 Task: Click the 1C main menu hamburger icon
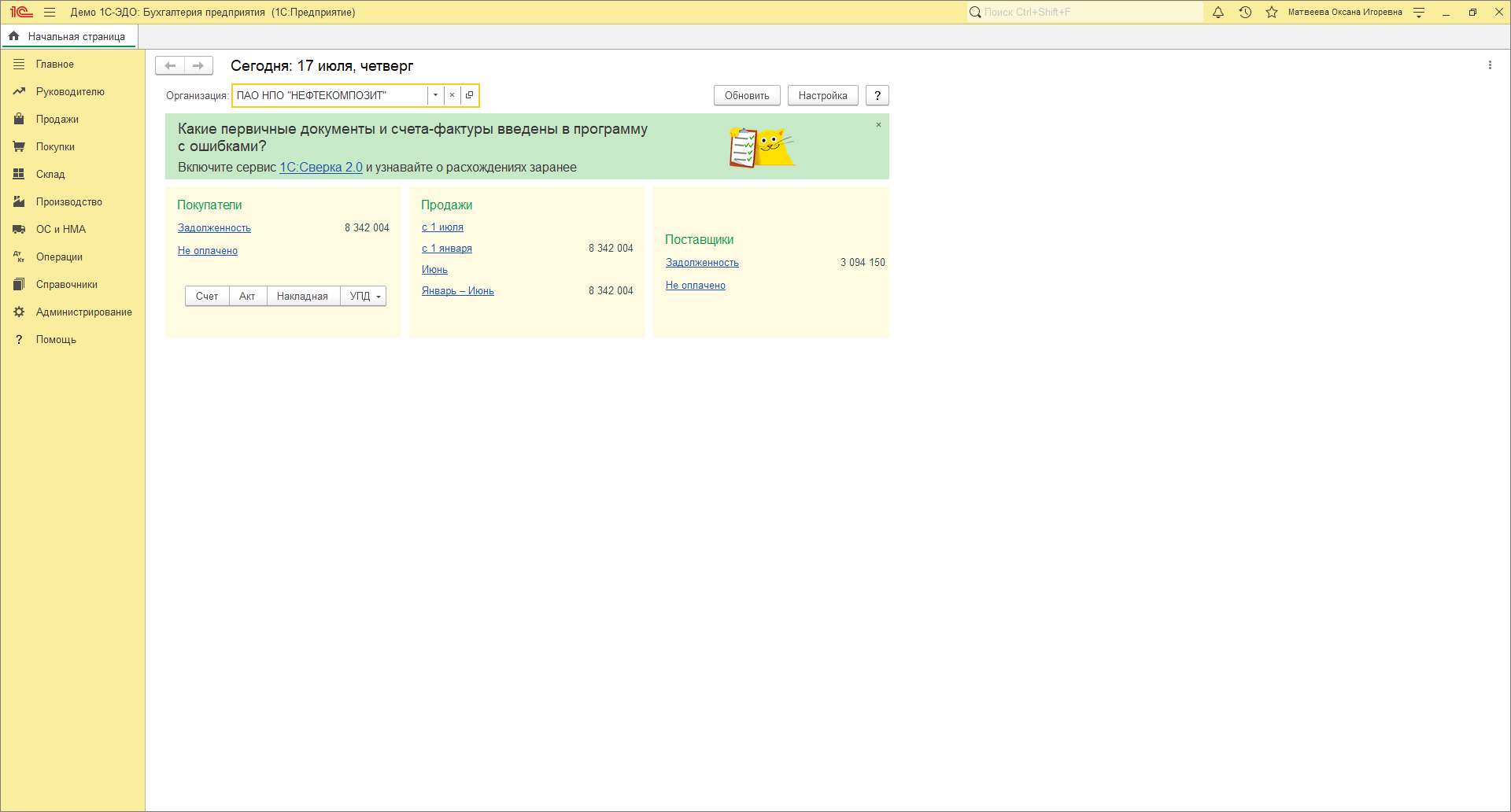pyautogui.click(x=50, y=13)
